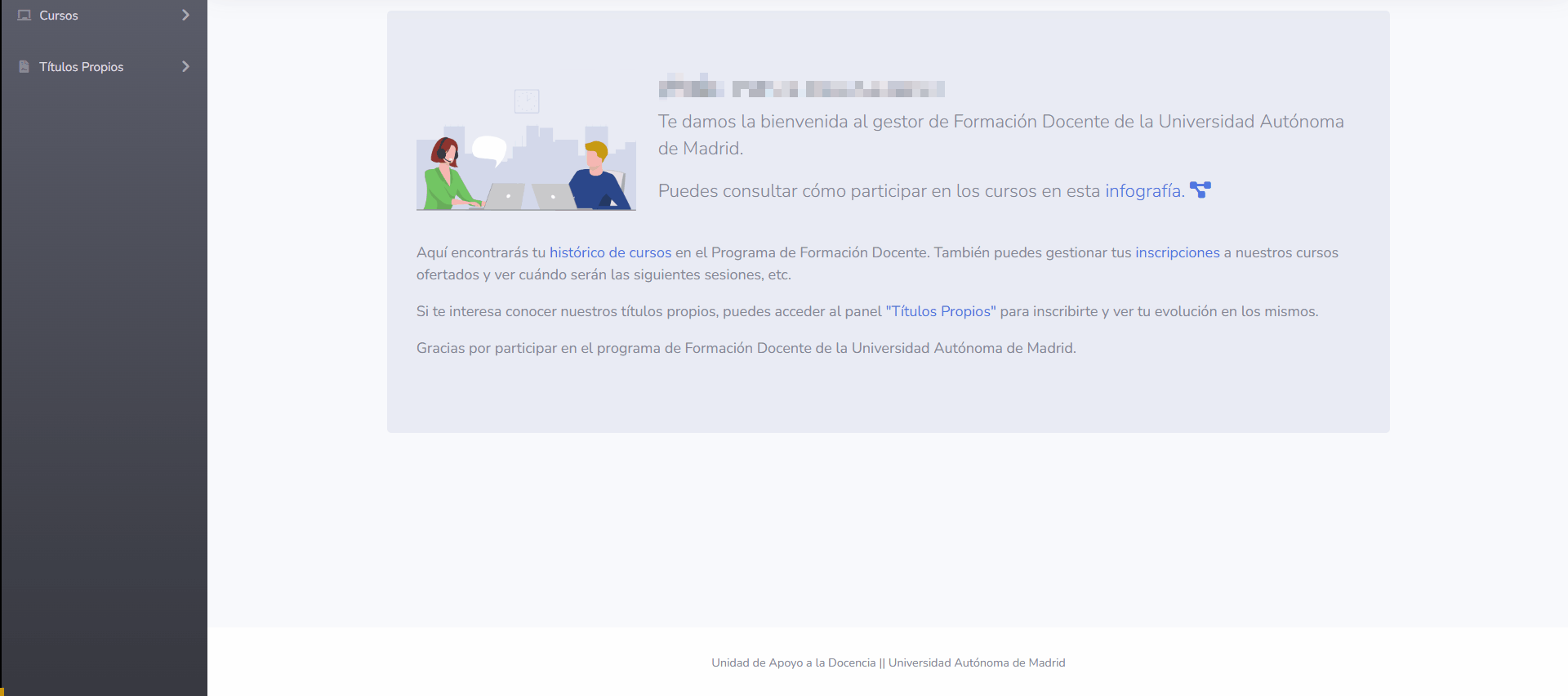
Task: Follow the histórico de cursos link
Action: pos(610,253)
